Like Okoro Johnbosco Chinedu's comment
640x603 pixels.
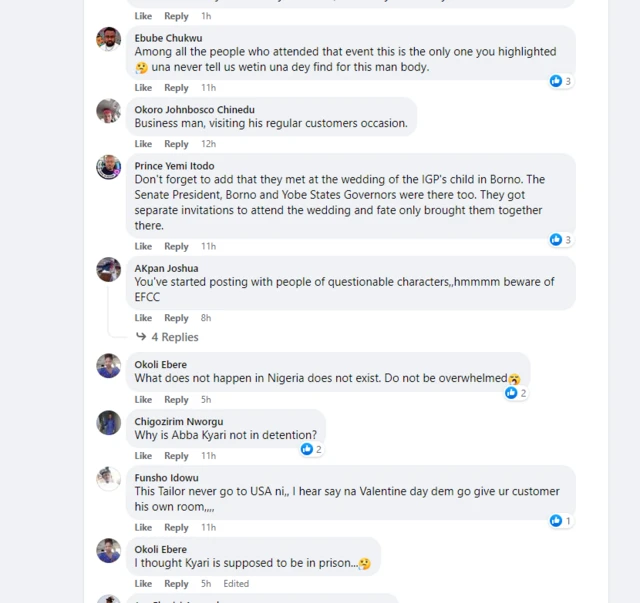click(x=143, y=144)
